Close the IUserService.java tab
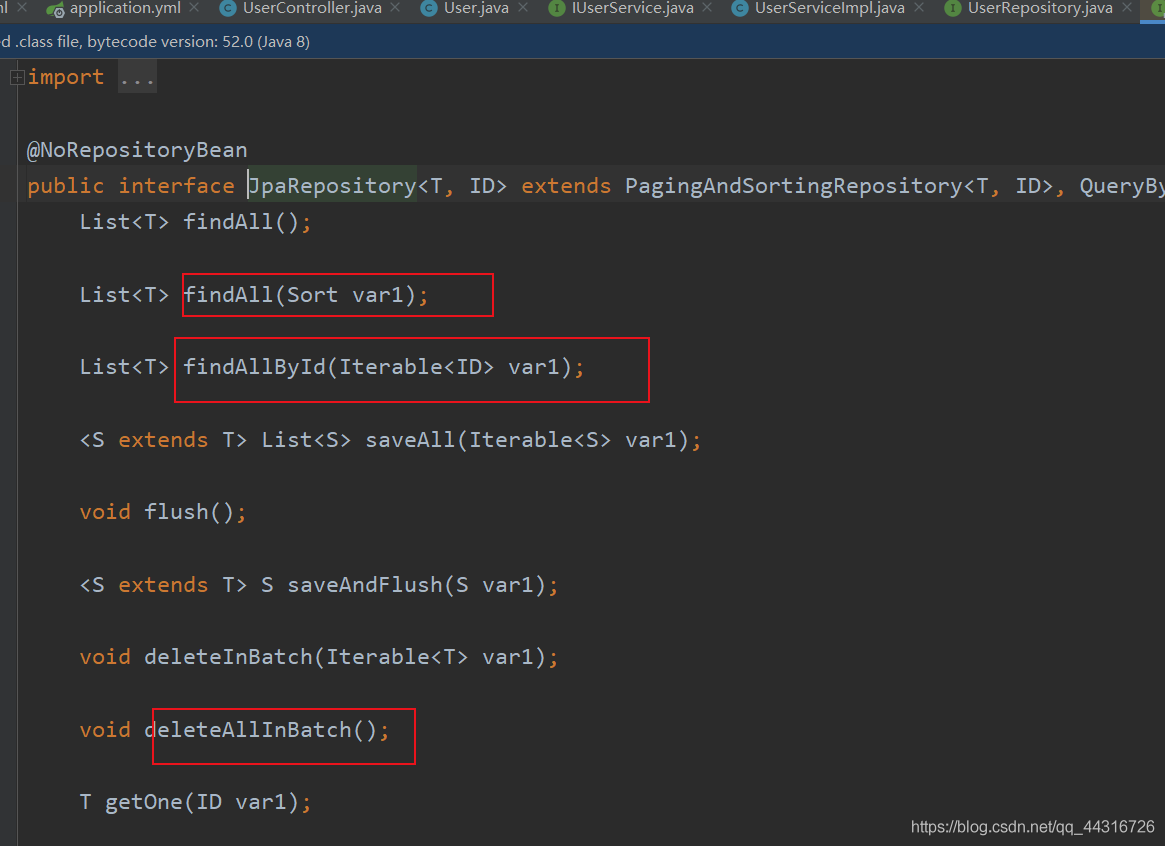Screen dimensions: 1165x846 point(707,7)
